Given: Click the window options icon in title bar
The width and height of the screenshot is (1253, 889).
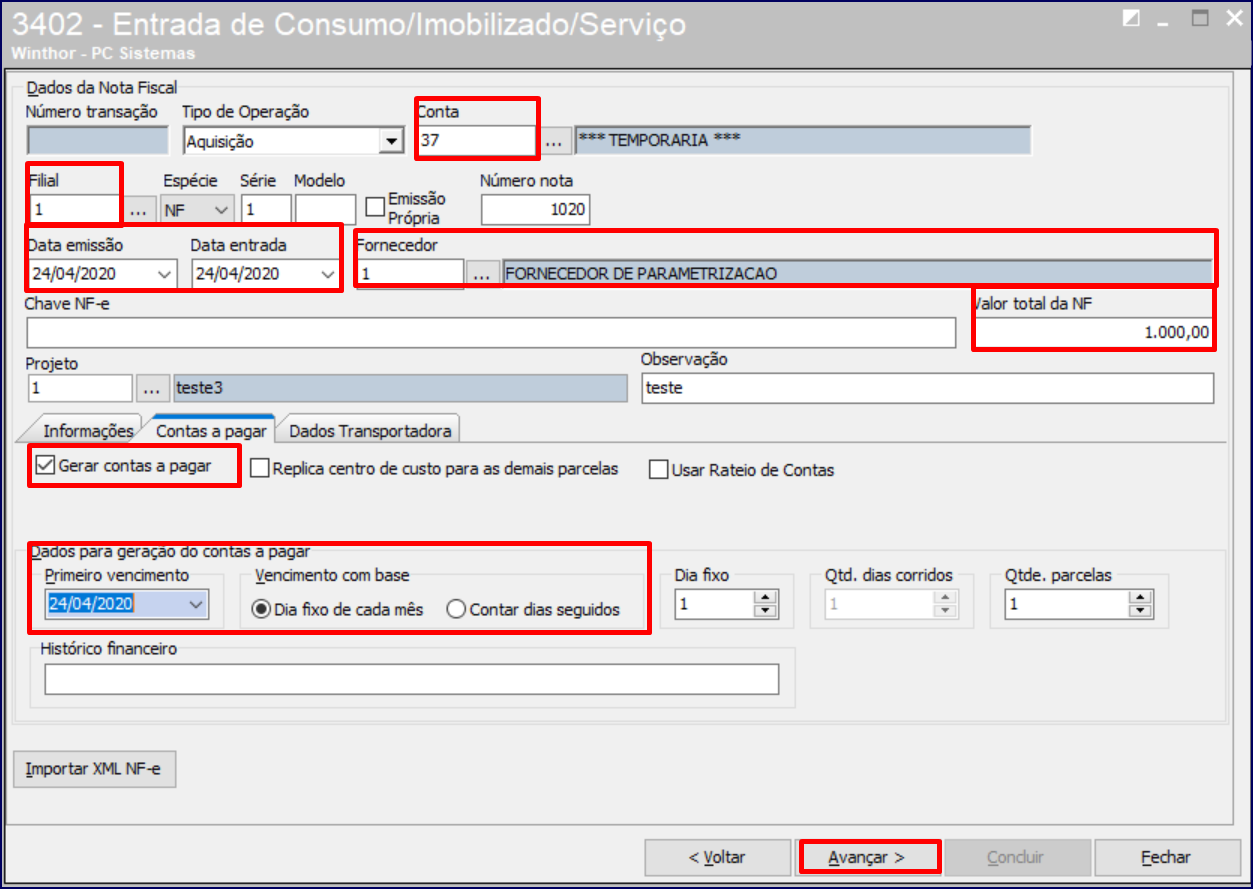Looking at the screenshot, I should click(x=1131, y=18).
